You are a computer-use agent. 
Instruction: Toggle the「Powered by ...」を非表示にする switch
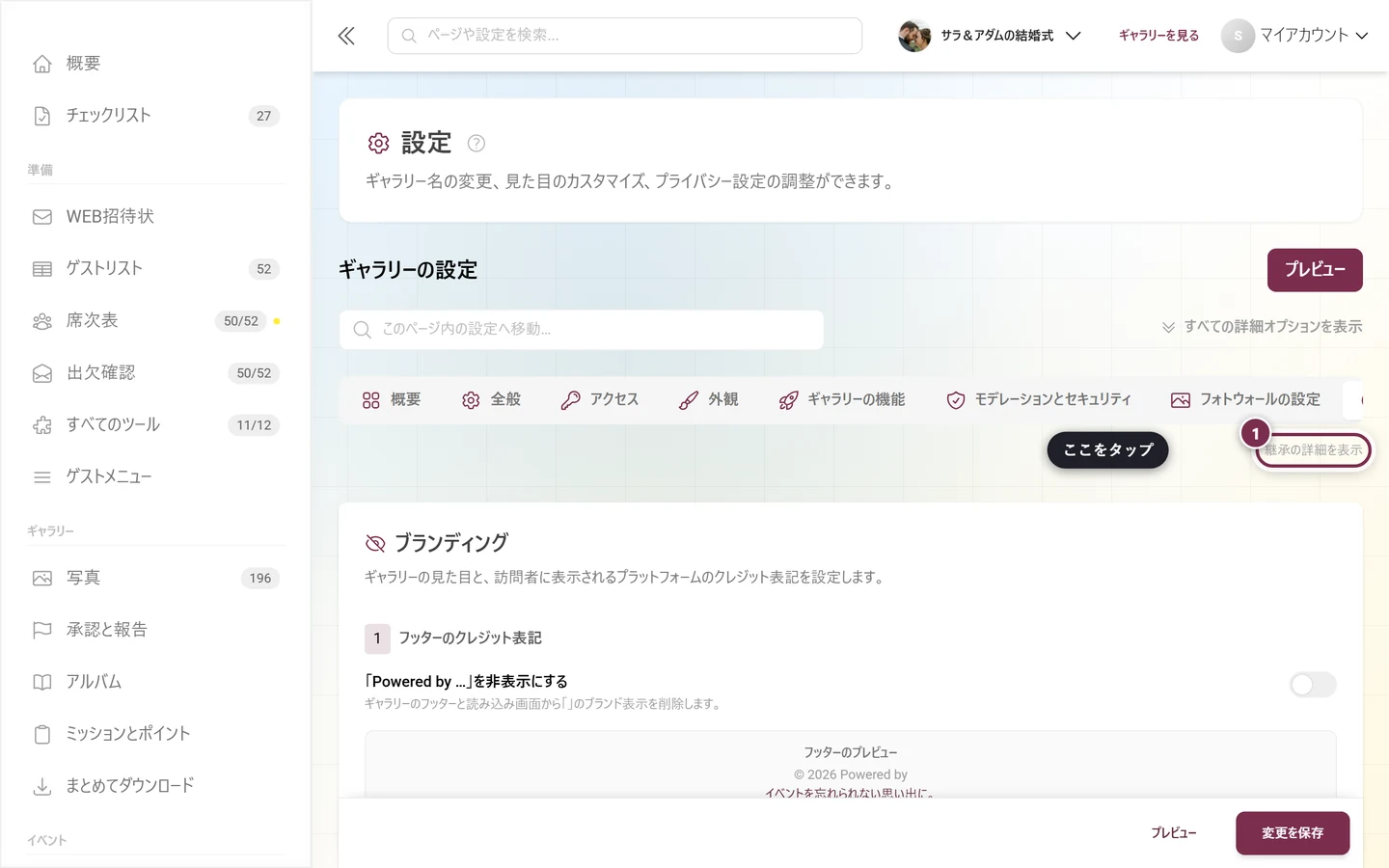[x=1313, y=685]
